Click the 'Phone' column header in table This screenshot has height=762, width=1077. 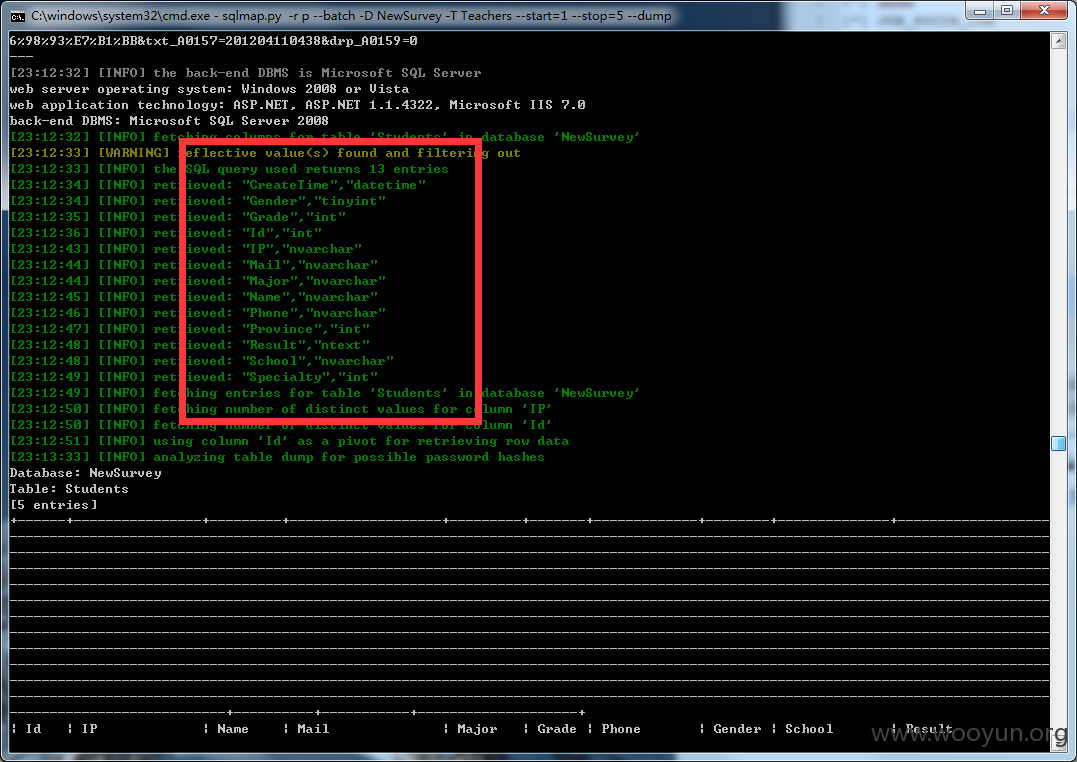(621, 729)
